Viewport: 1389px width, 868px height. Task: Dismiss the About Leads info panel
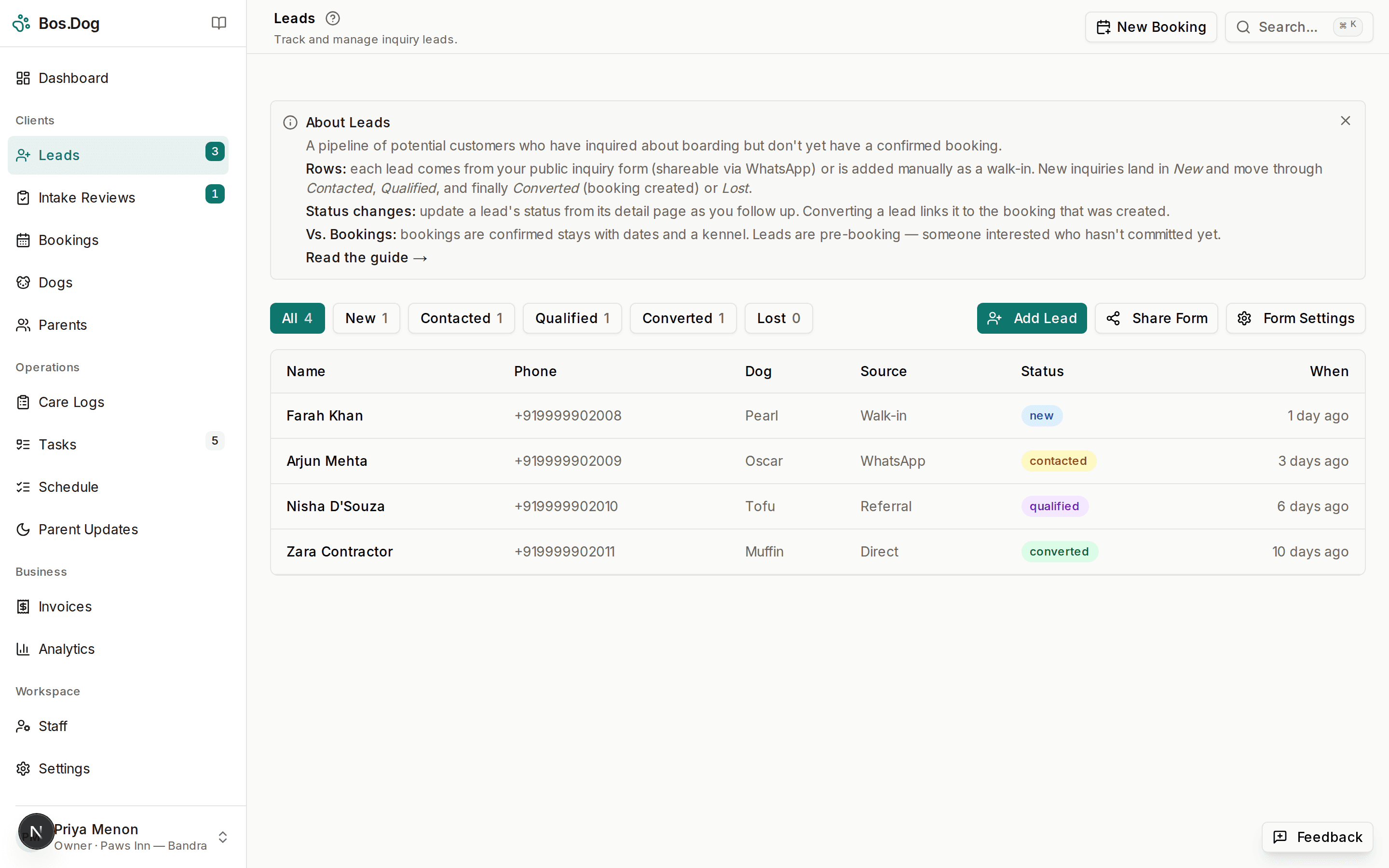click(1346, 121)
